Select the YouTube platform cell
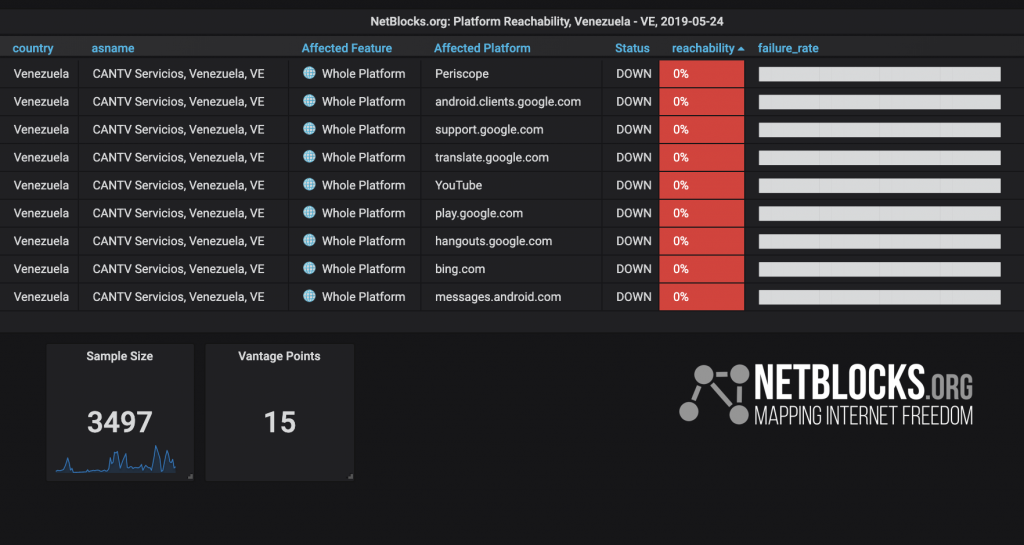 [x=458, y=185]
